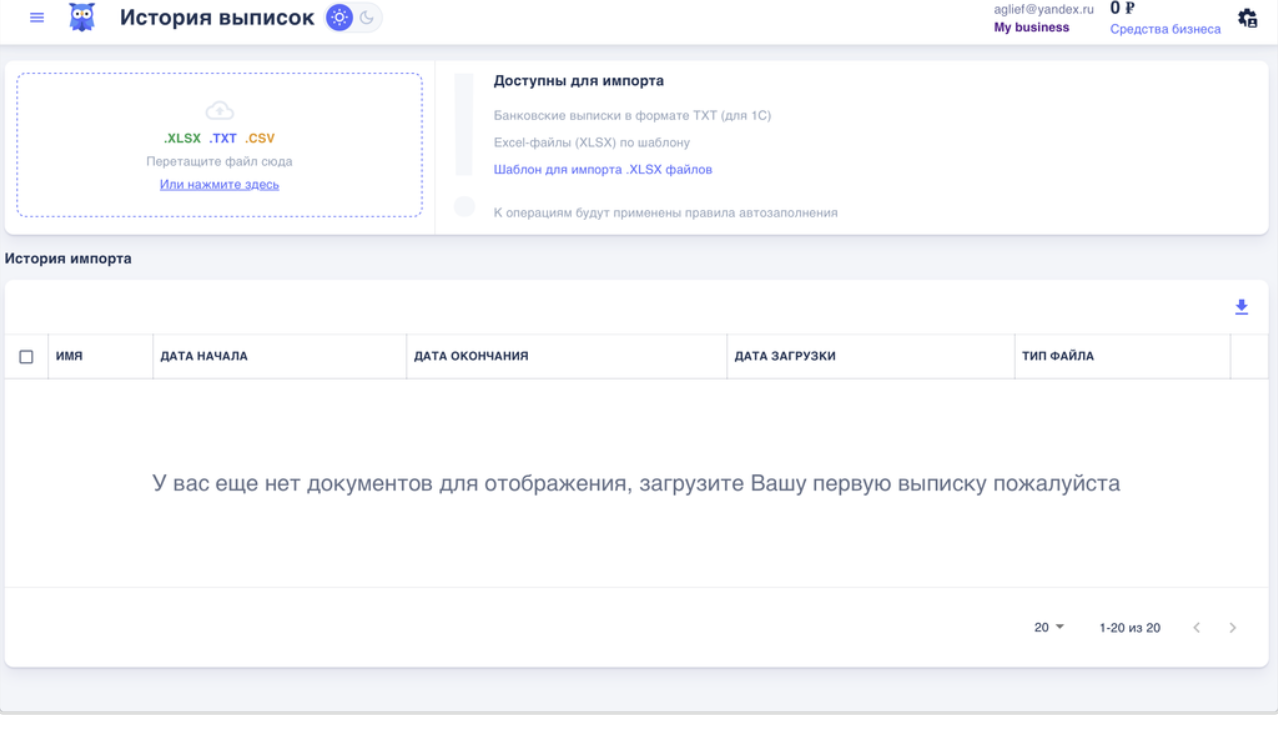
Task: Check the select-all checkbox in table header
Action: pyautogui.click(x=26, y=356)
